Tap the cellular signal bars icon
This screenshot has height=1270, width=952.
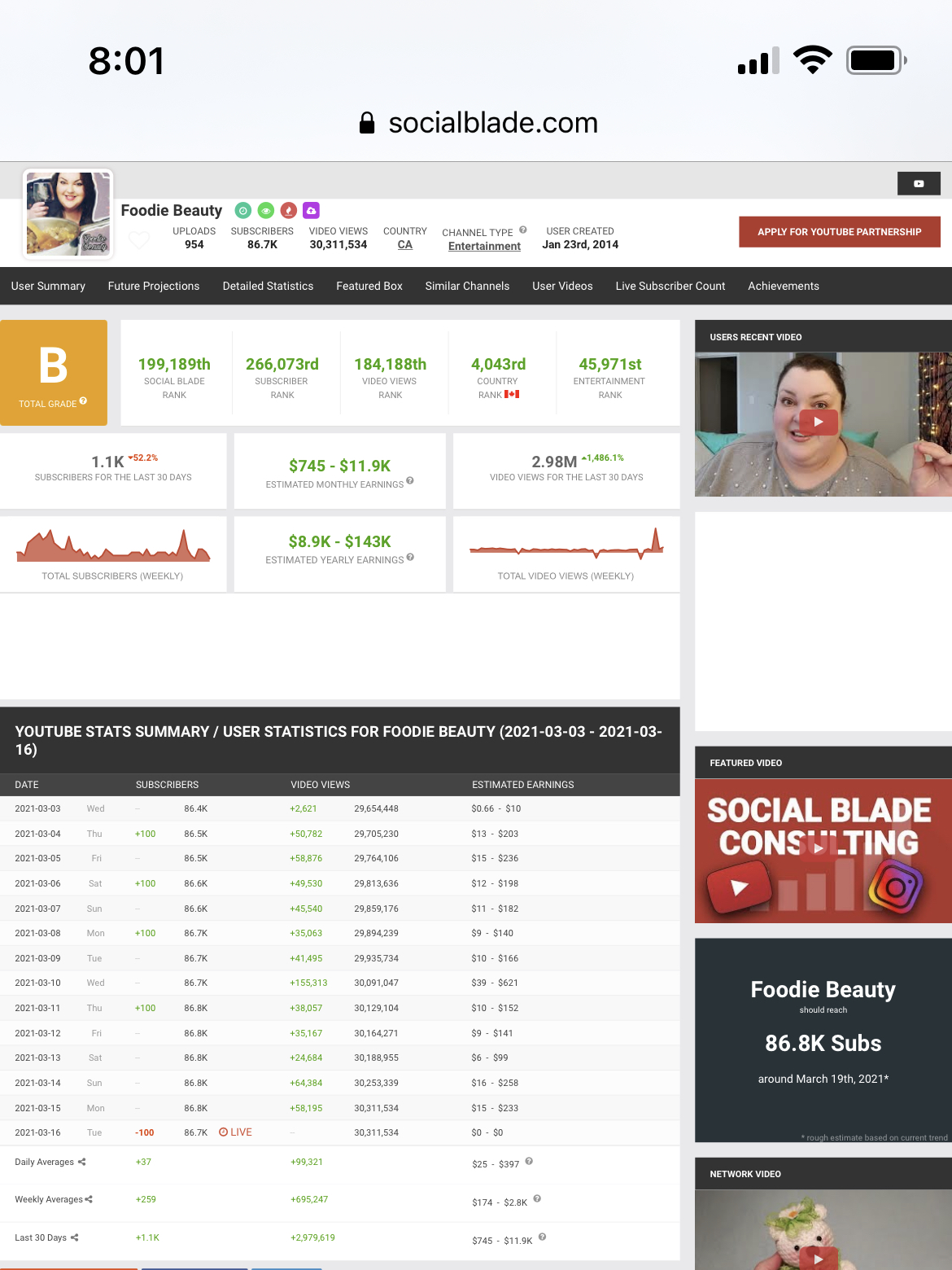pyautogui.click(x=758, y=61)
